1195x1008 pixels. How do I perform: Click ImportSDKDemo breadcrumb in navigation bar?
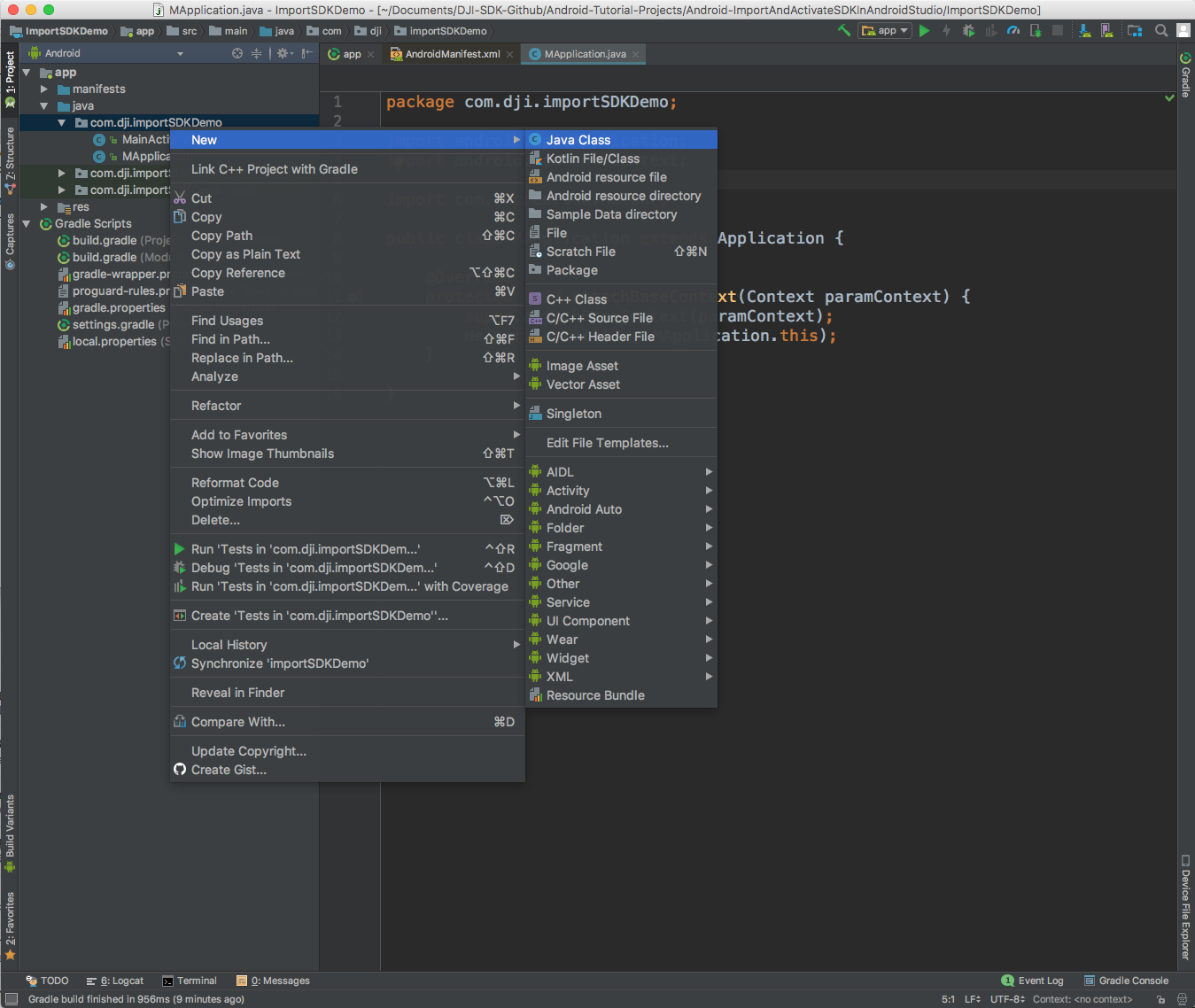point(58,31)
